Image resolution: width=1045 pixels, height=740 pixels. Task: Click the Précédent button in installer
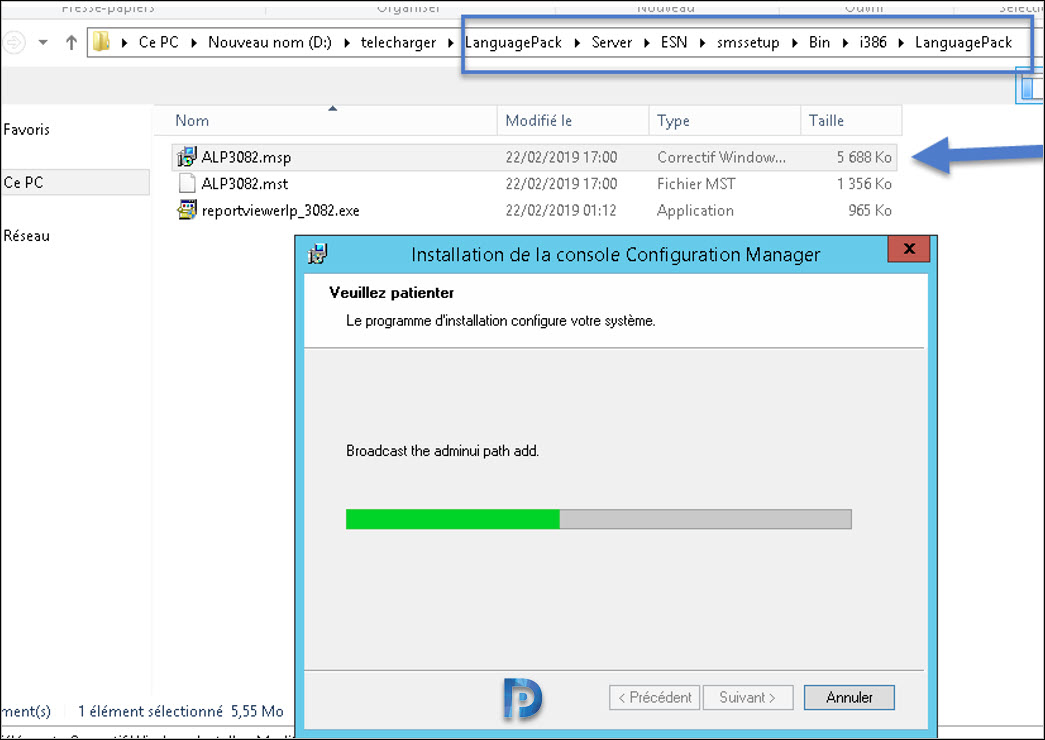pos(654,697)
